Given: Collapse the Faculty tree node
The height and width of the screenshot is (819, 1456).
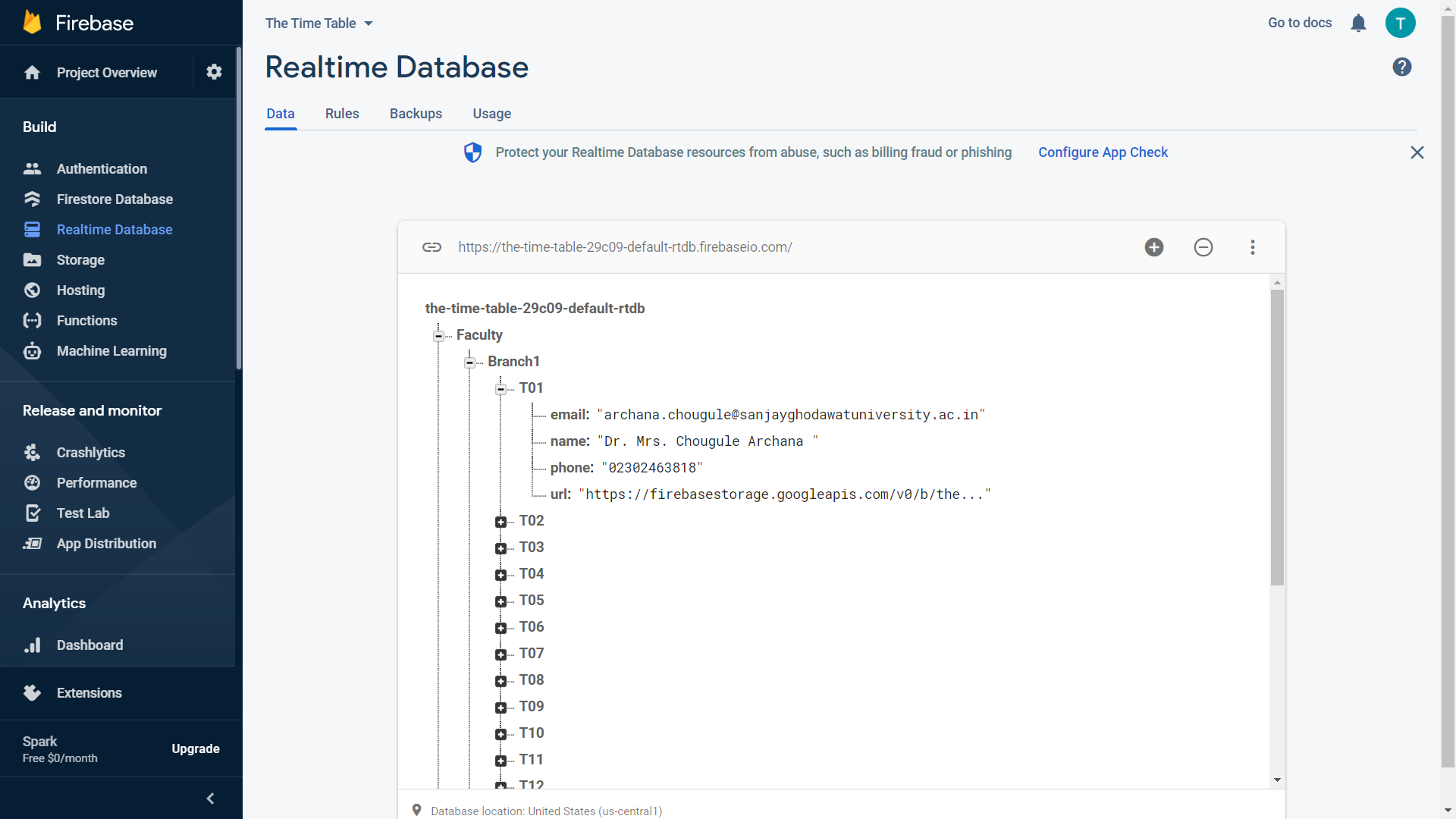Looking at the screenshot, I should 440,336.
